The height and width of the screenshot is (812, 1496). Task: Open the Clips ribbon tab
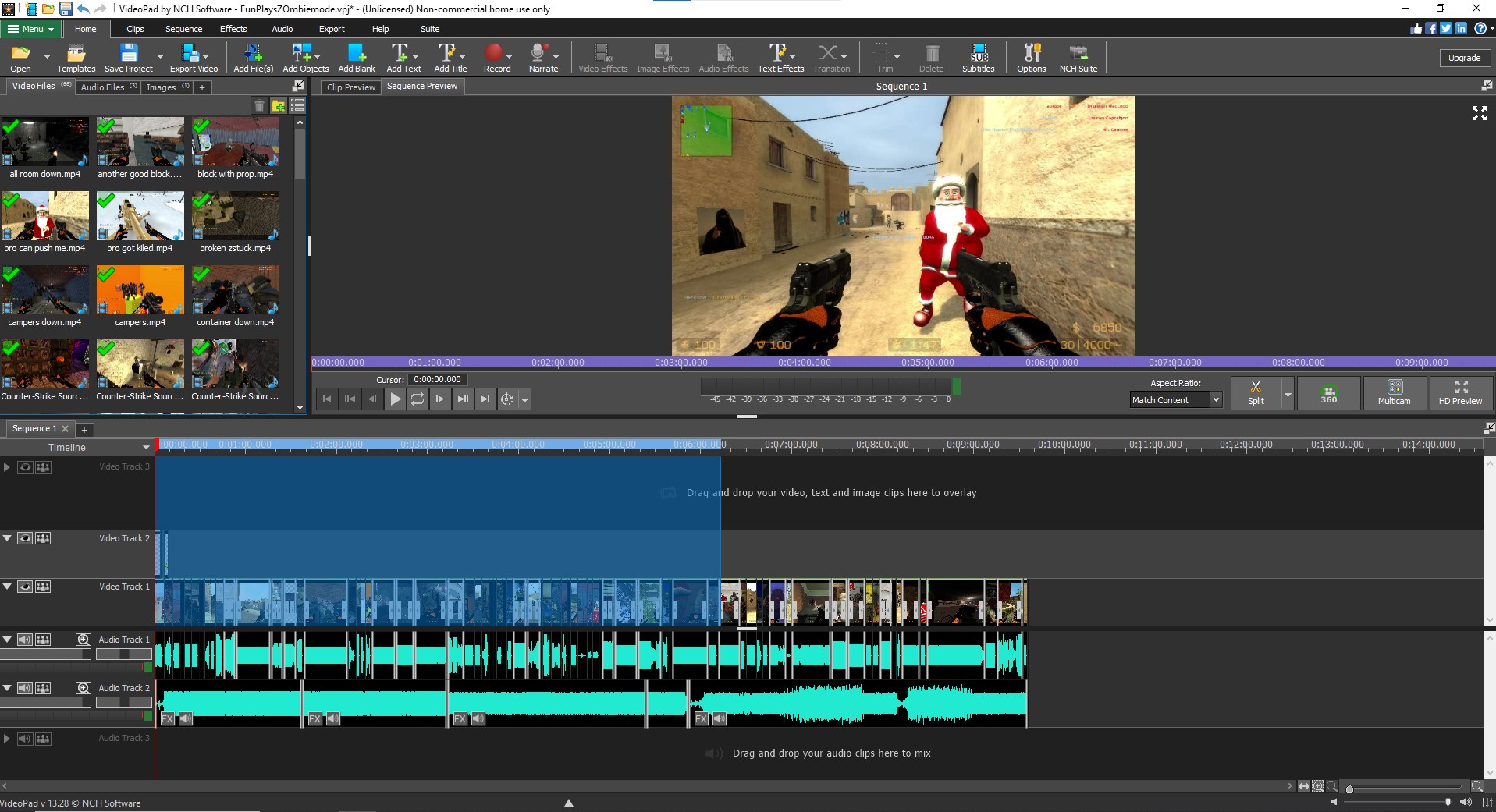pyautogui.click(x=135, y=29)
